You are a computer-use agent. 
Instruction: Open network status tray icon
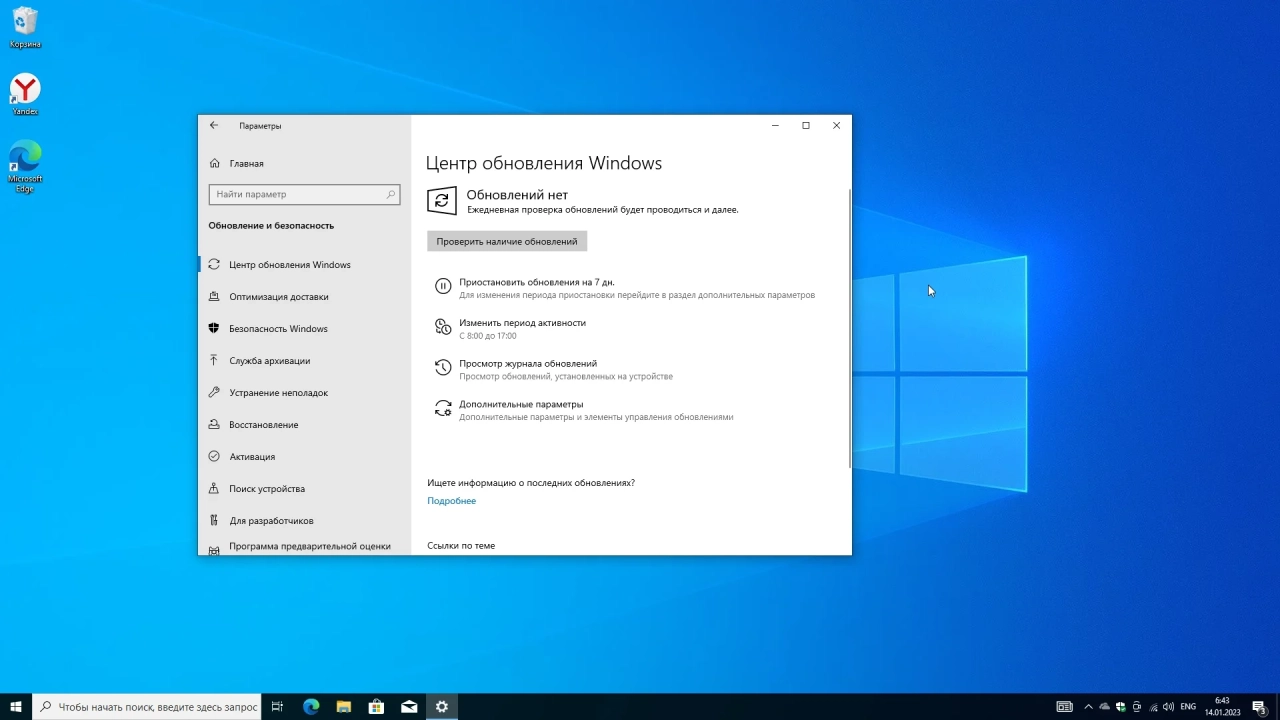pyautogui.click(x=1152, y=707)
